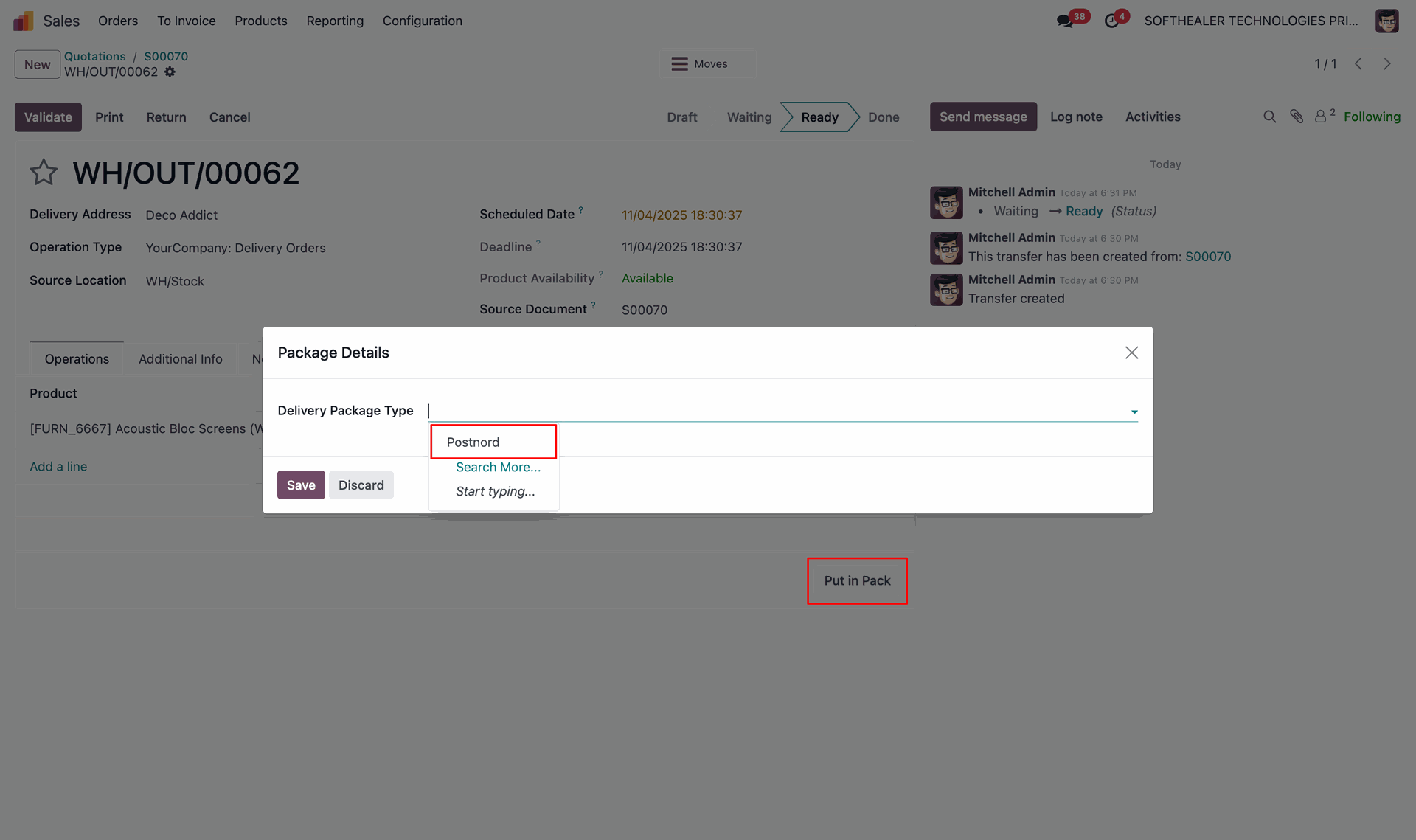Click the Sales app logo icon
Image resolution: width=1416 pixels, height=840 pixels.
coord(24,21)
